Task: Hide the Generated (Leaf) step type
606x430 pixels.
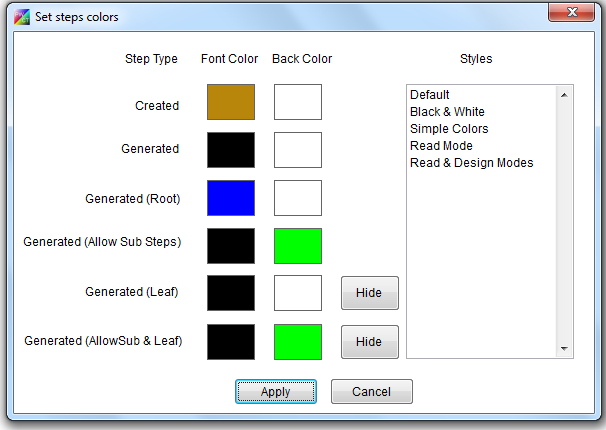Action: 369,294
